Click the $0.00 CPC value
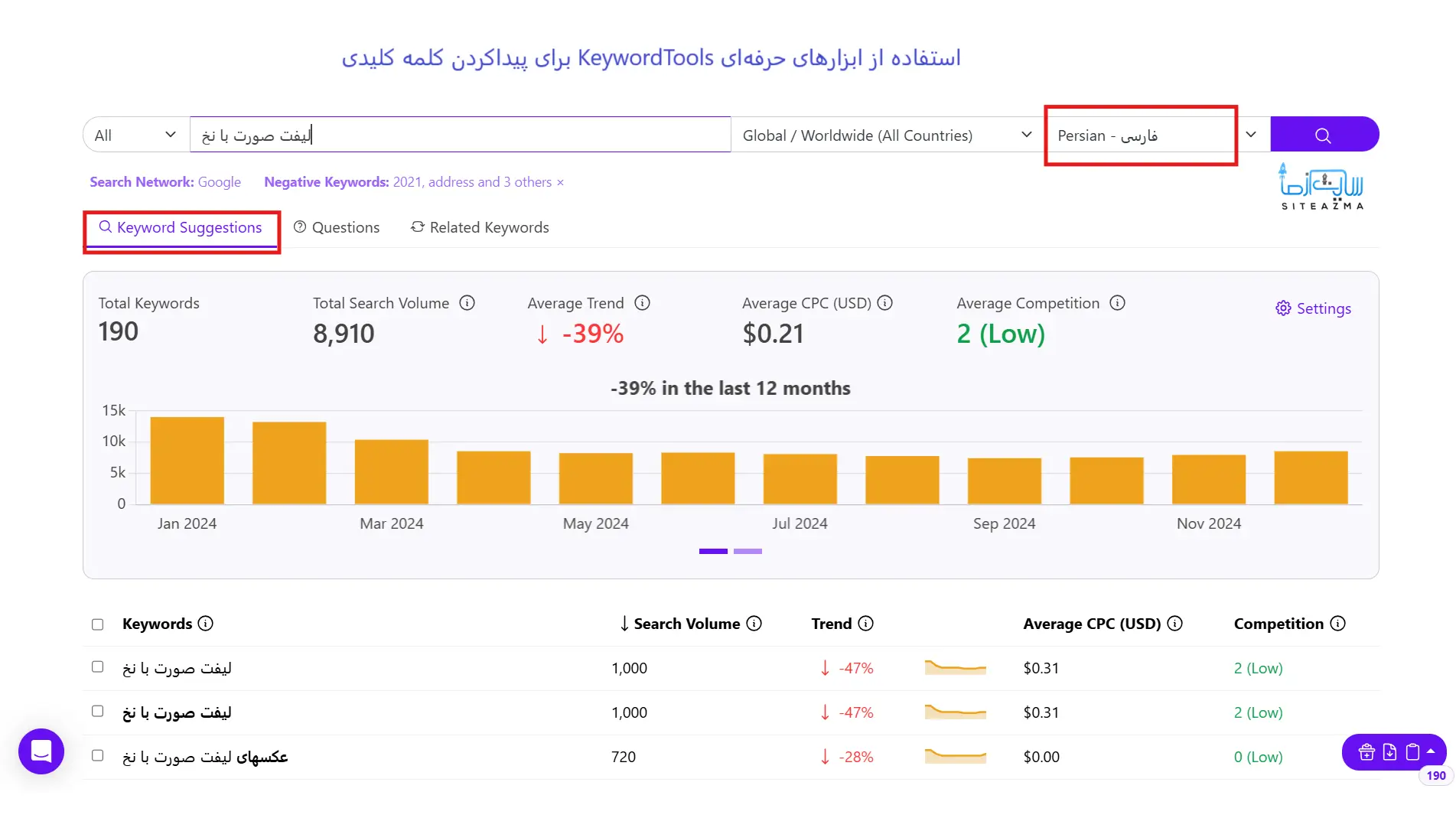This screenshot has width=1456, height=818. tap(1041, 757)
